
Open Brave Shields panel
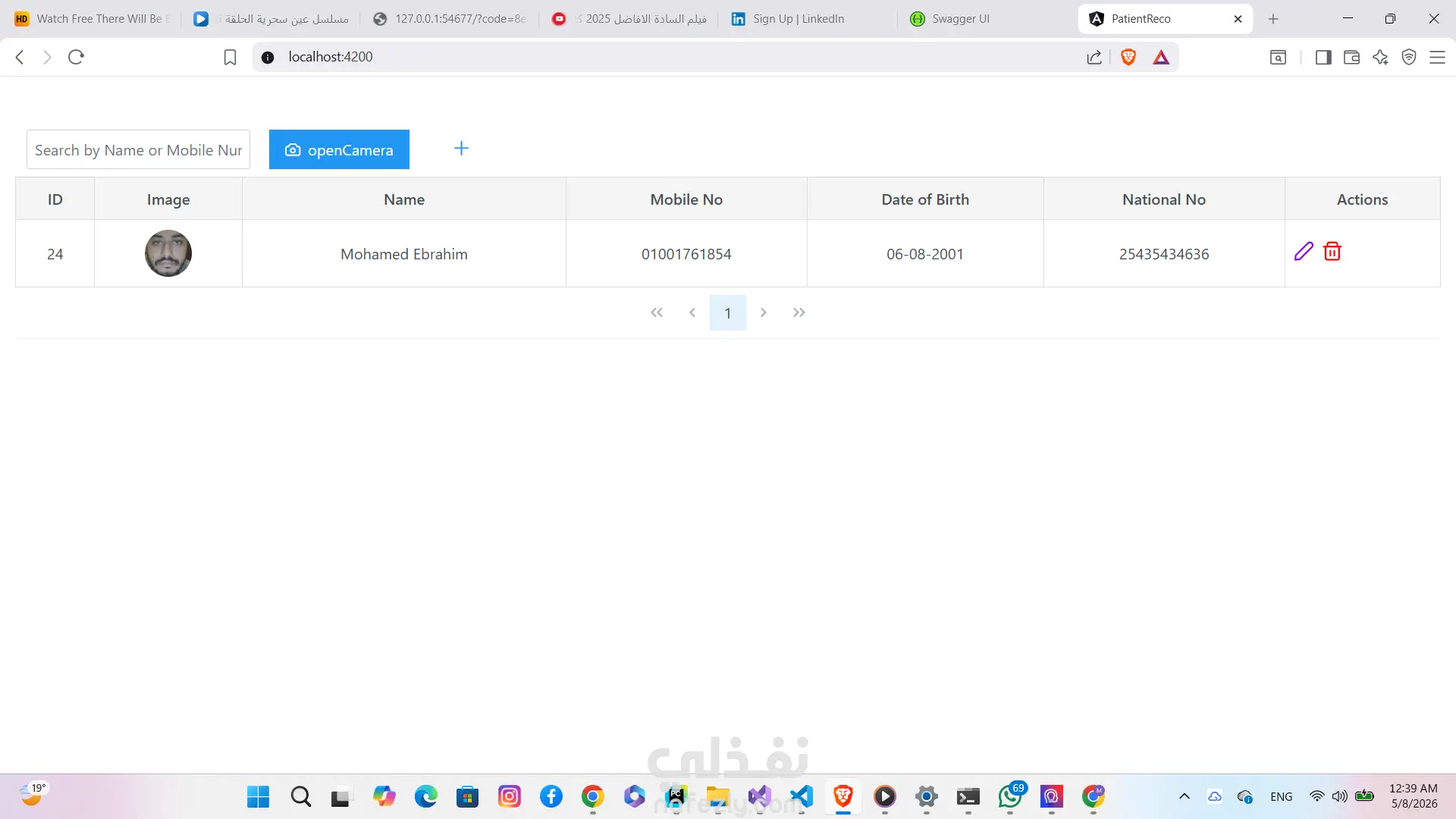pos(1128,57)
